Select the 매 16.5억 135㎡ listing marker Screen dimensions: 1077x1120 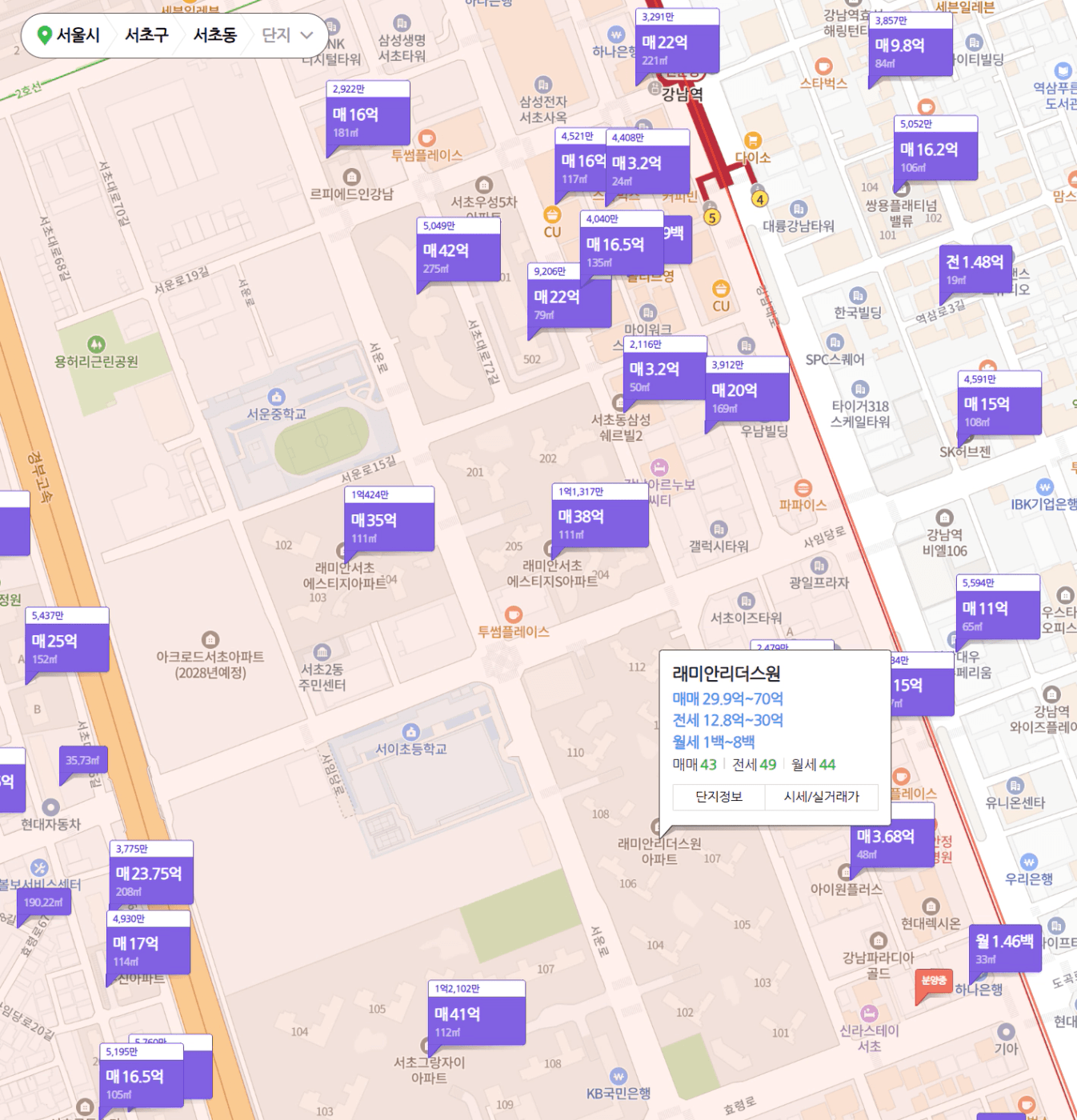click(x=622, y=243)
